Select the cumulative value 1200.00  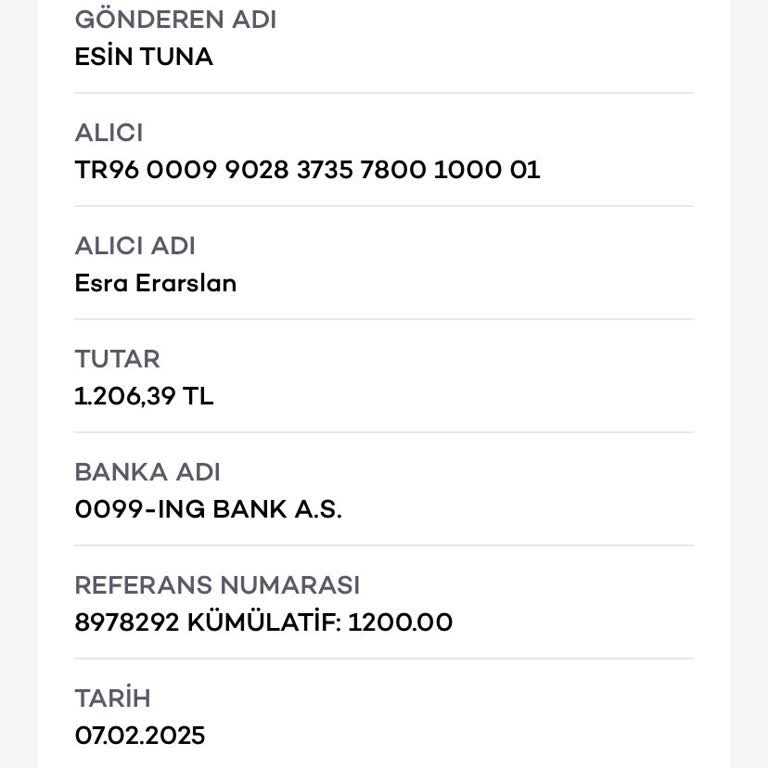400,622
